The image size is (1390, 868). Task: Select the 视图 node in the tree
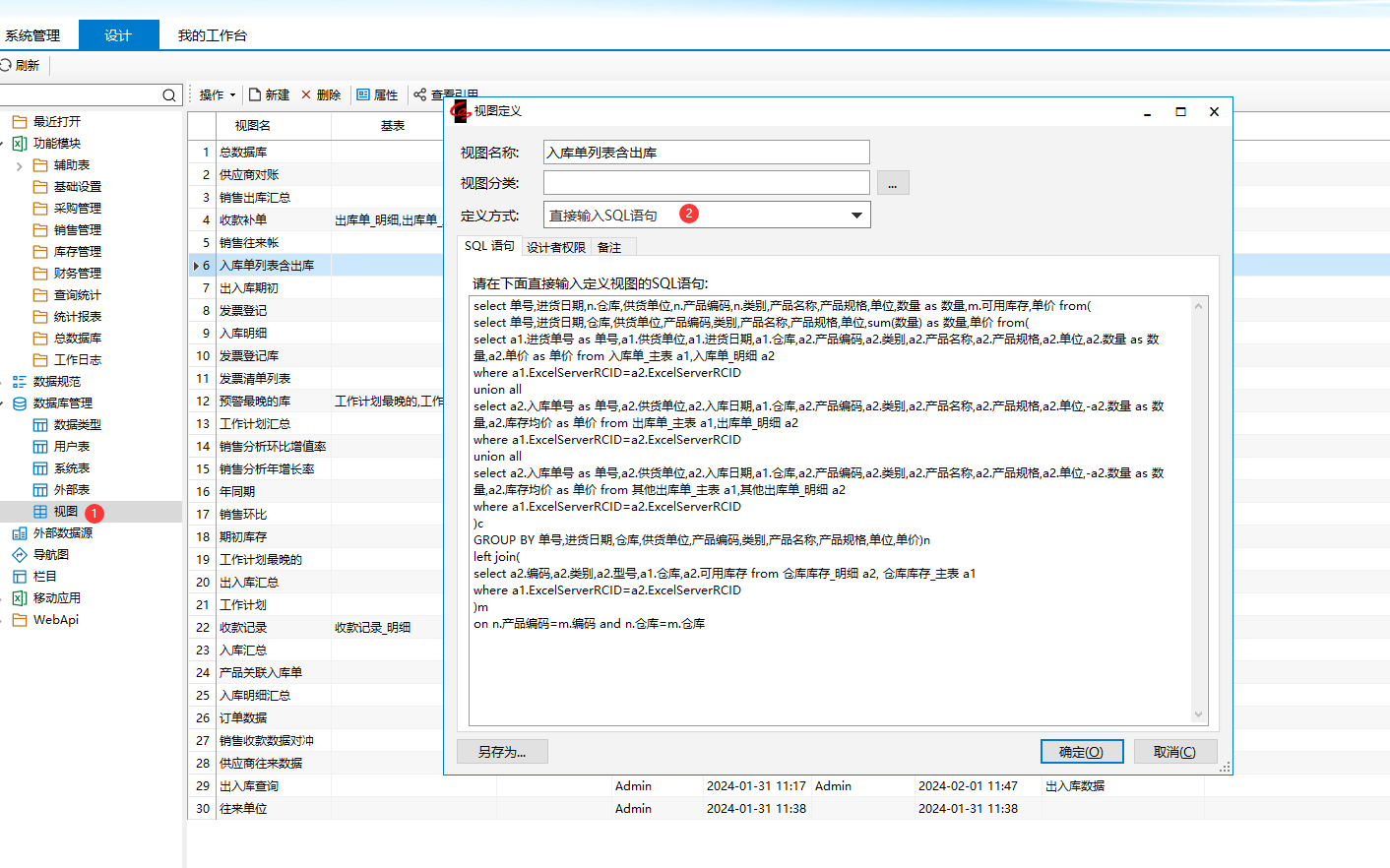[x=65, y=512]
